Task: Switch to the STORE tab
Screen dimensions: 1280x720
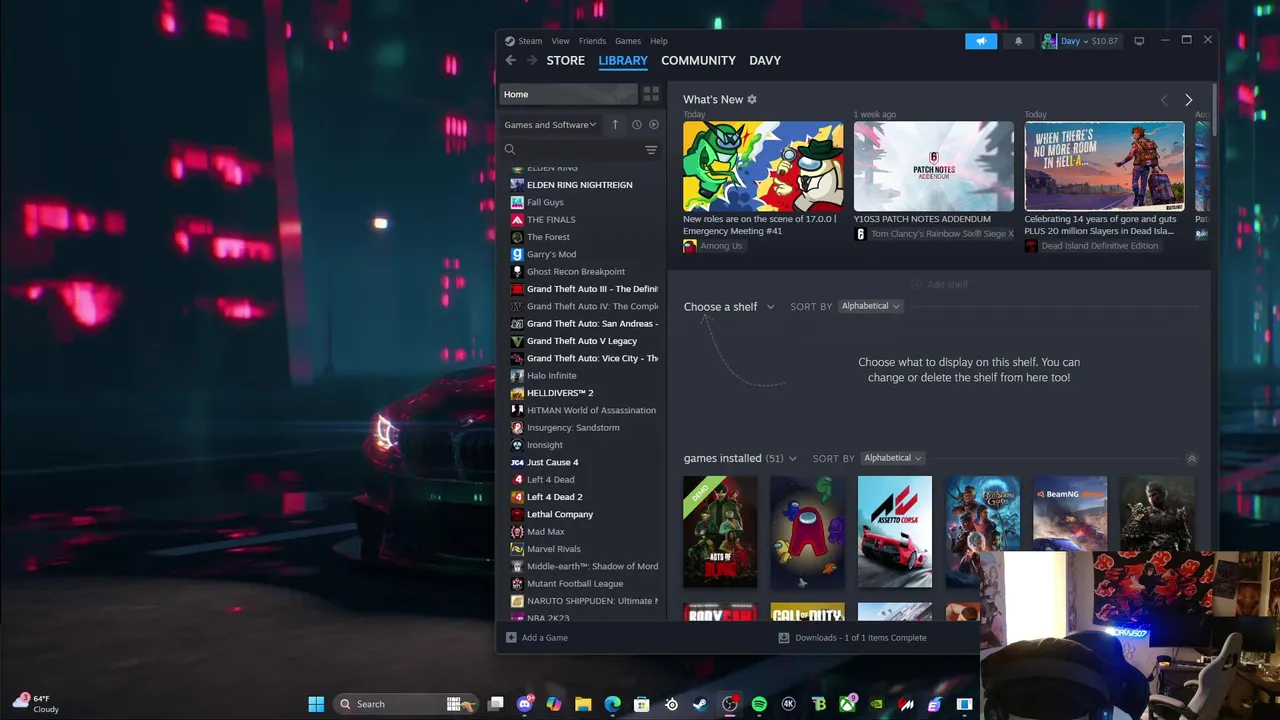Action: [x=565, y=60]
